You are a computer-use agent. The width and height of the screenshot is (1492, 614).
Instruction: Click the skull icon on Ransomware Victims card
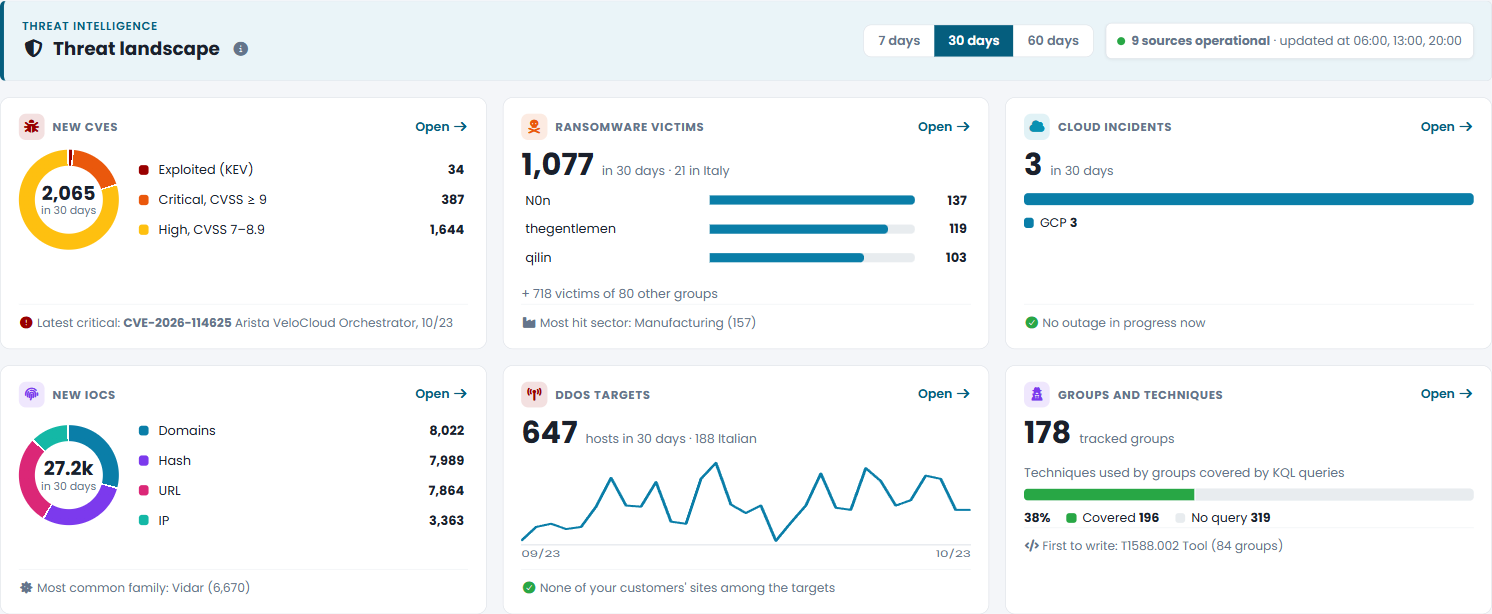534,127
